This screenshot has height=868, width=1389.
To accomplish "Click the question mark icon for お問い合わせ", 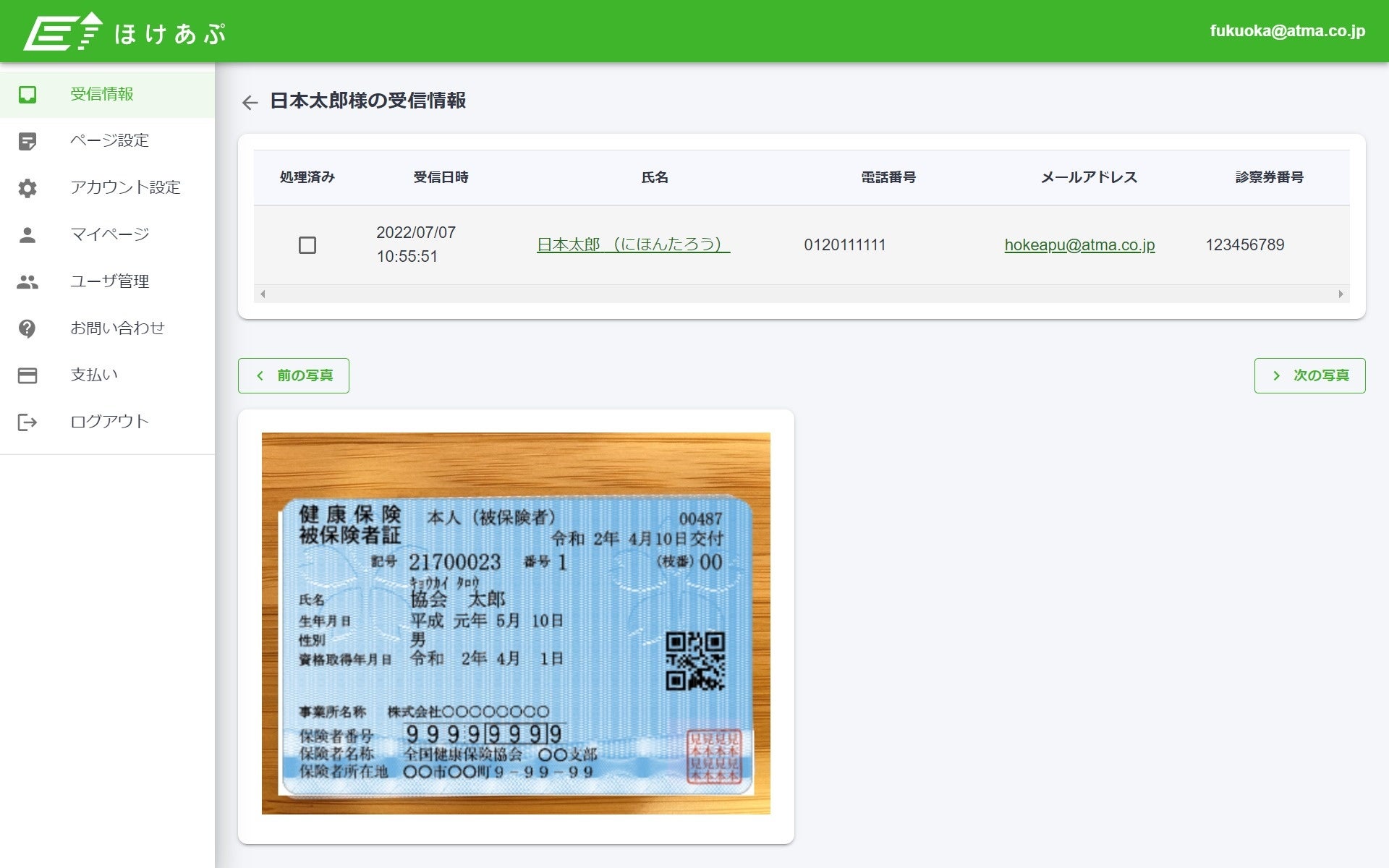I will 27,328.
